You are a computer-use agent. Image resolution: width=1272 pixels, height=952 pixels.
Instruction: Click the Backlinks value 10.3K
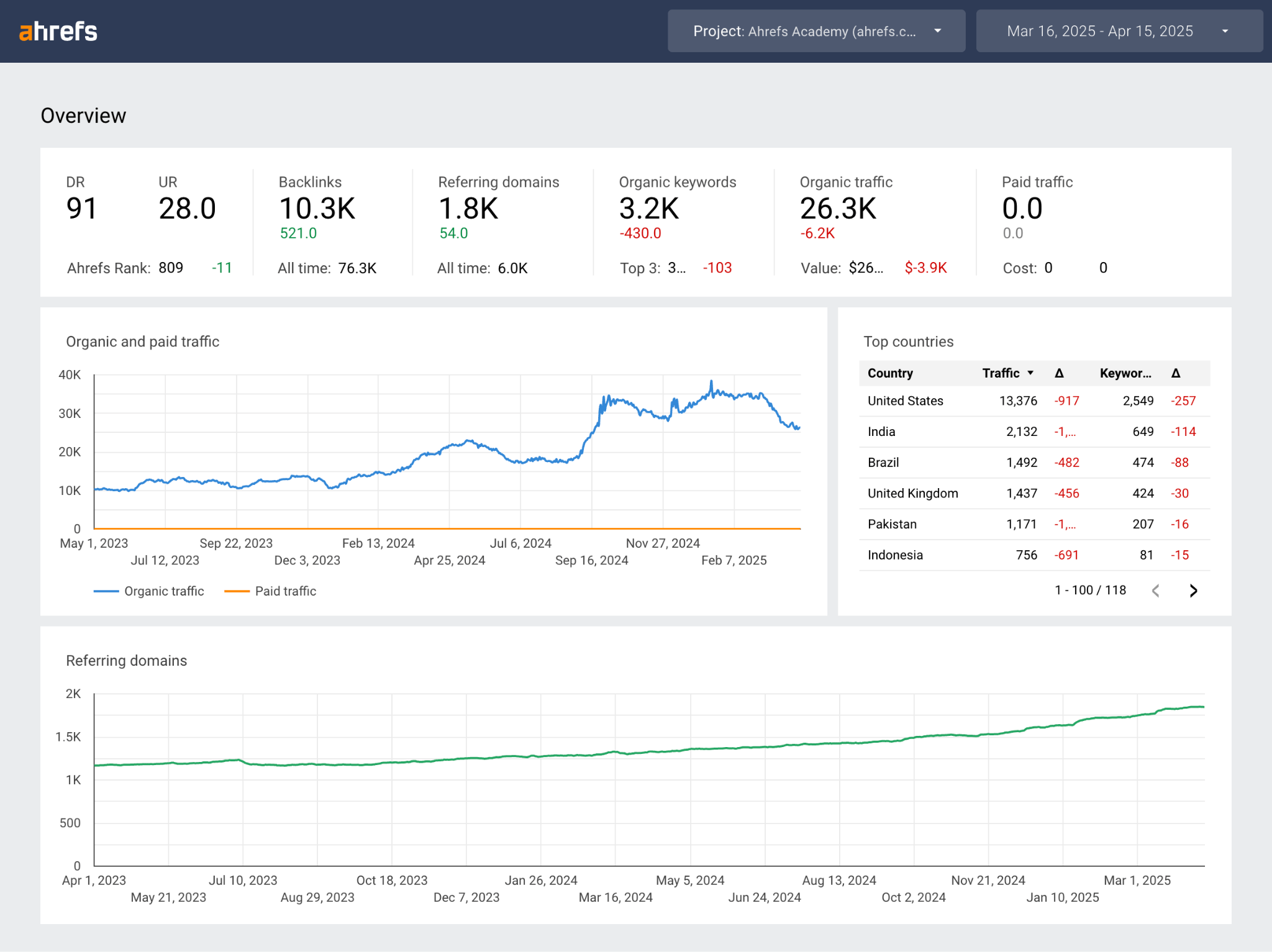pyautogui.click(x=318, y=209)
